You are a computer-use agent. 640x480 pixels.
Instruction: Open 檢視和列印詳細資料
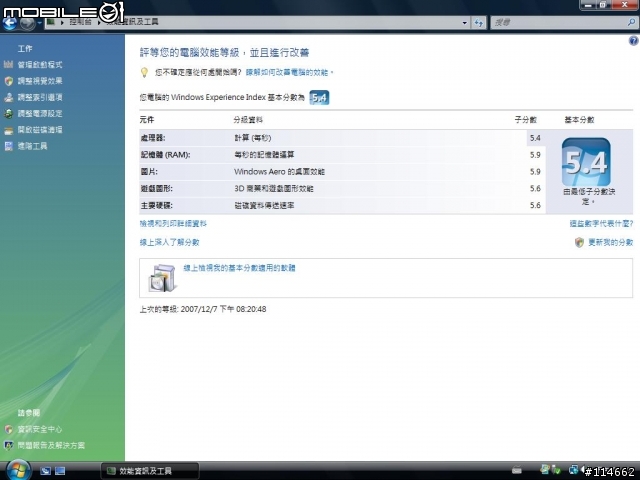(x=173, y=224)
